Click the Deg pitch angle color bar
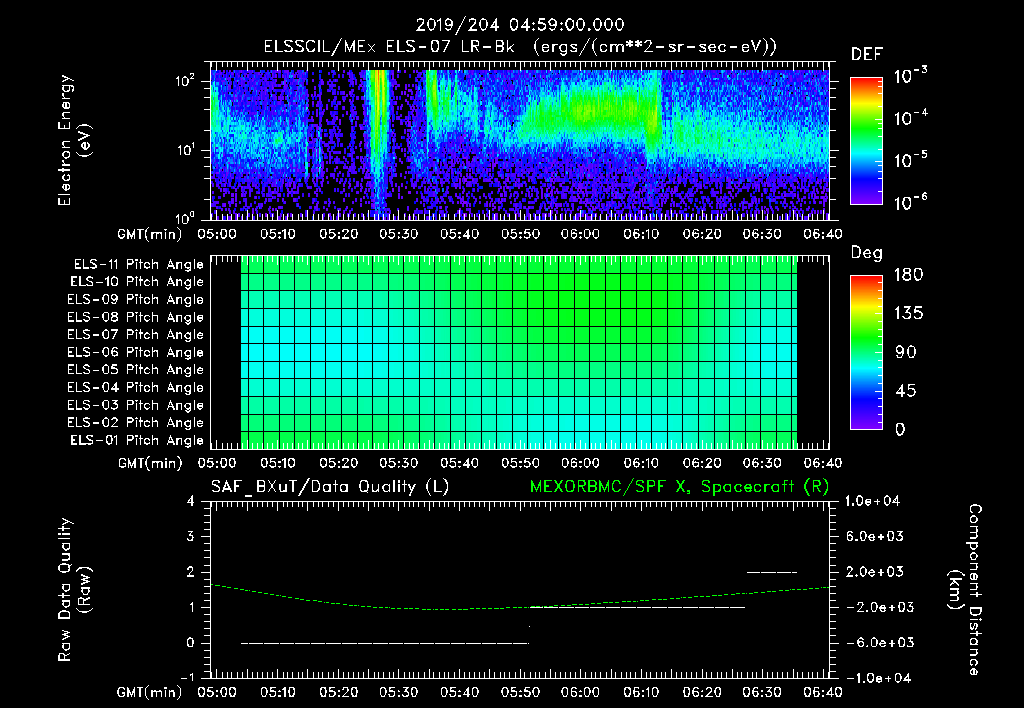Viewport: 1024px width, 708px height. coord(866,352)
